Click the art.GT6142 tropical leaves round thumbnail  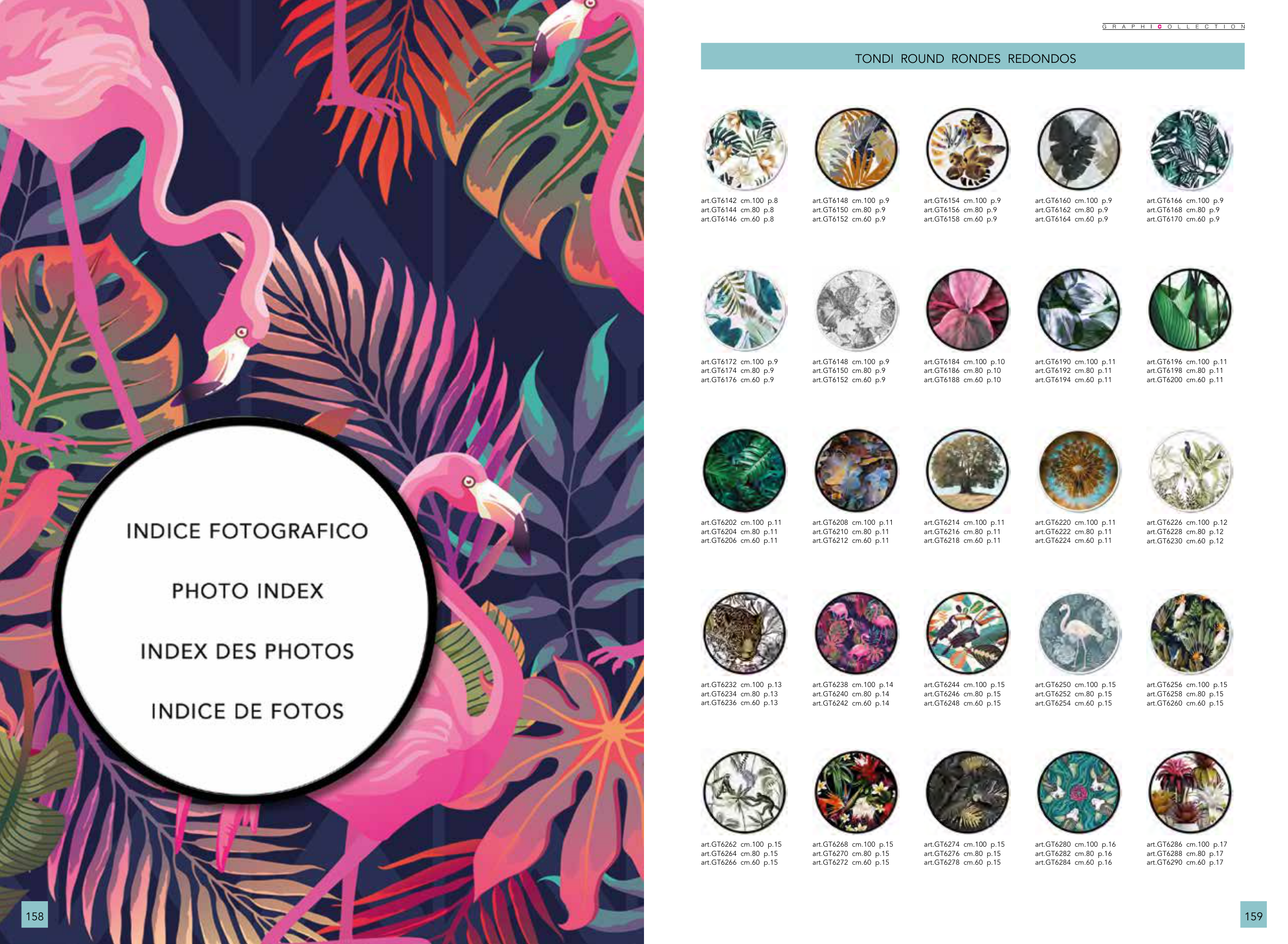(745, 149)
